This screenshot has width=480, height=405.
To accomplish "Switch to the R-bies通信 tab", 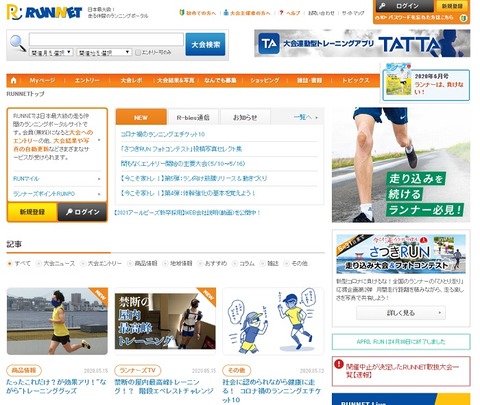I will pyautogui.click(x=193, y=117).
